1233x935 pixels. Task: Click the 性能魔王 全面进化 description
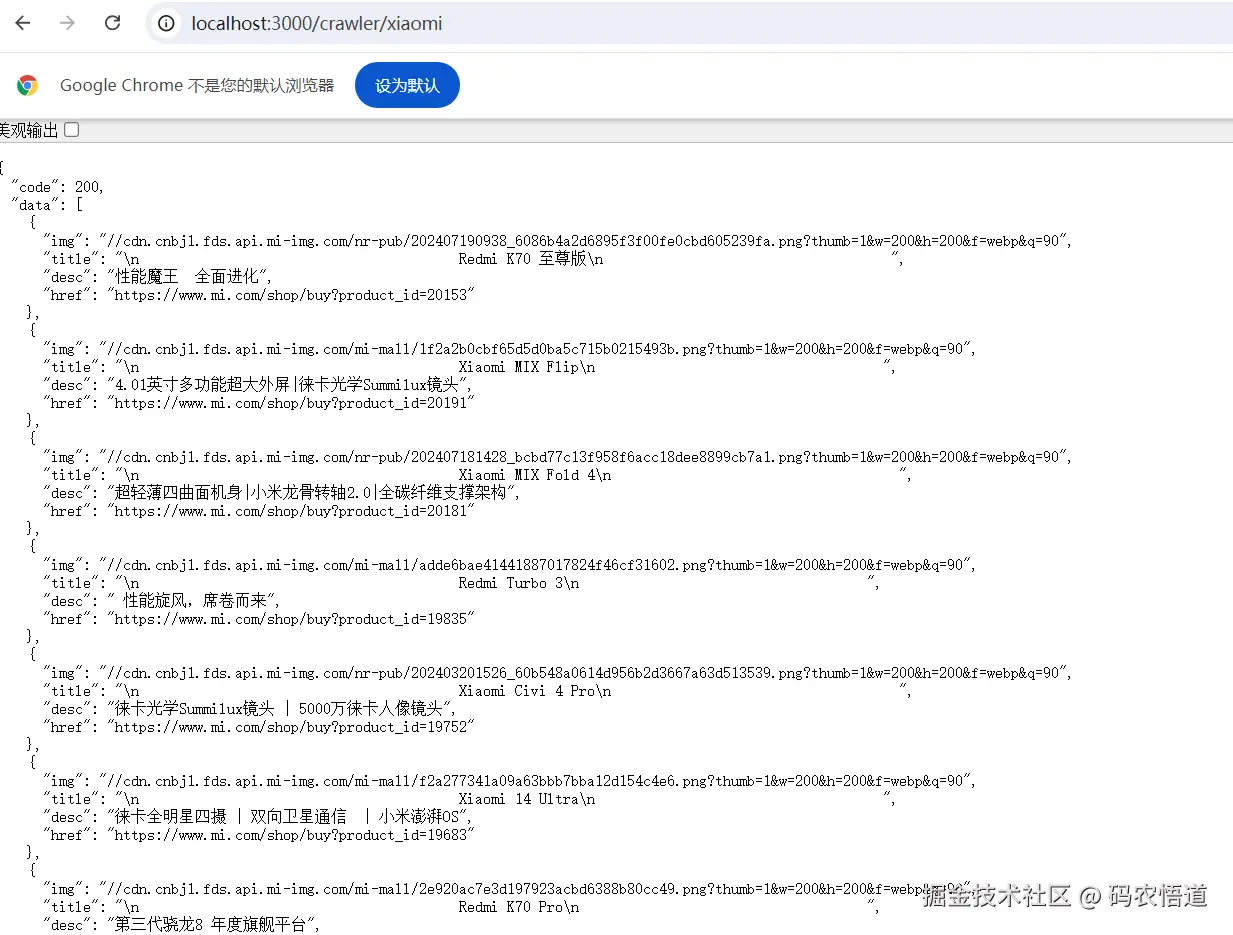click(189, 277)
